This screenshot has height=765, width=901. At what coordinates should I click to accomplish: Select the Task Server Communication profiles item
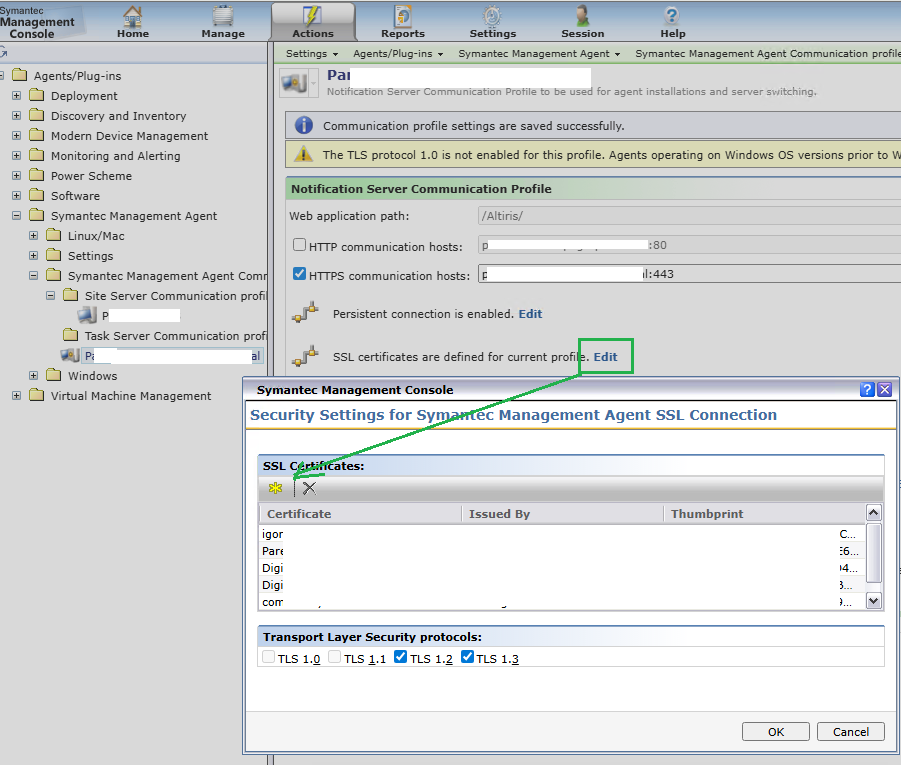175,336
